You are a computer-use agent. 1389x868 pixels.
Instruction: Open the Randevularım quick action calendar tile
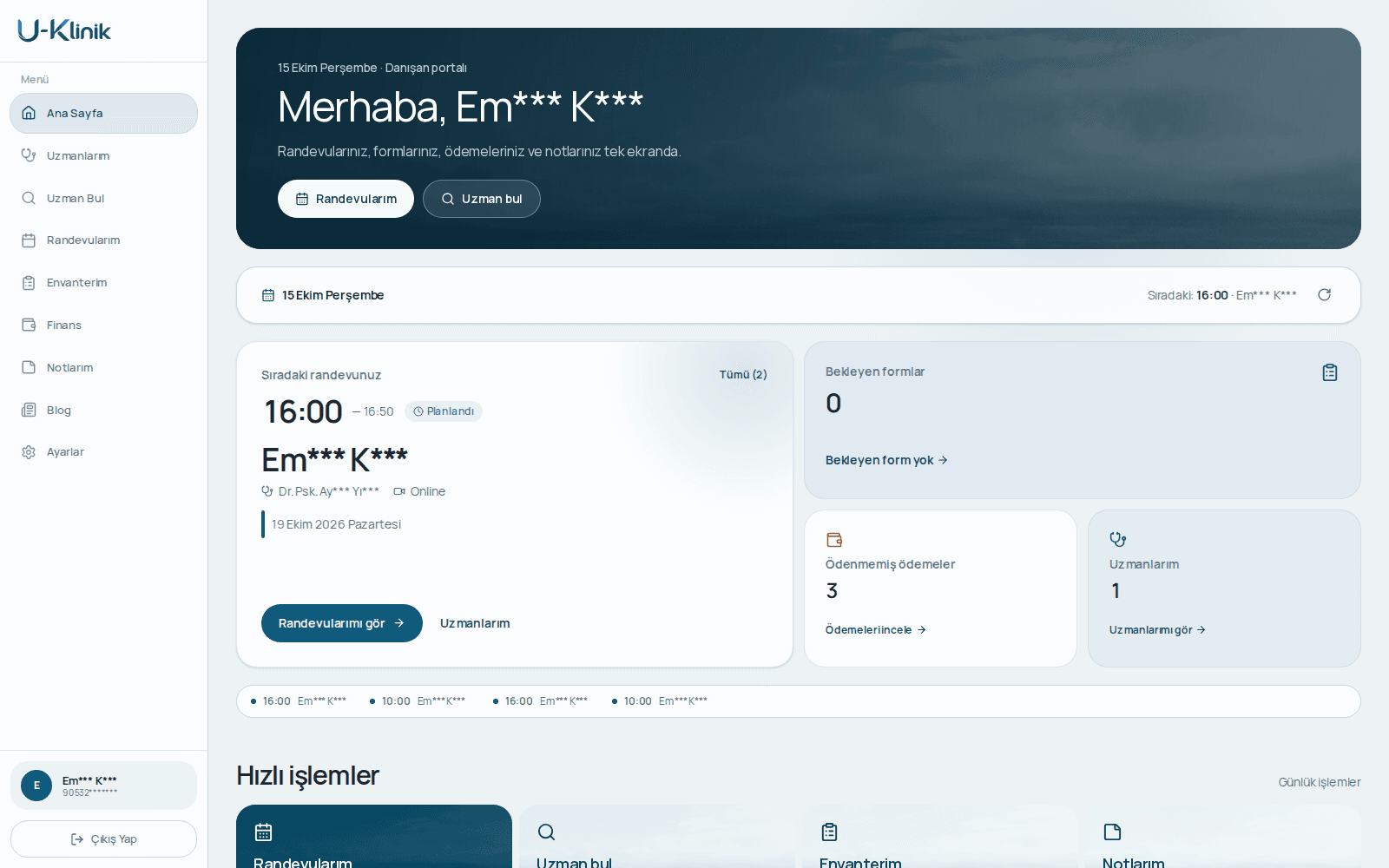[374, 837]
